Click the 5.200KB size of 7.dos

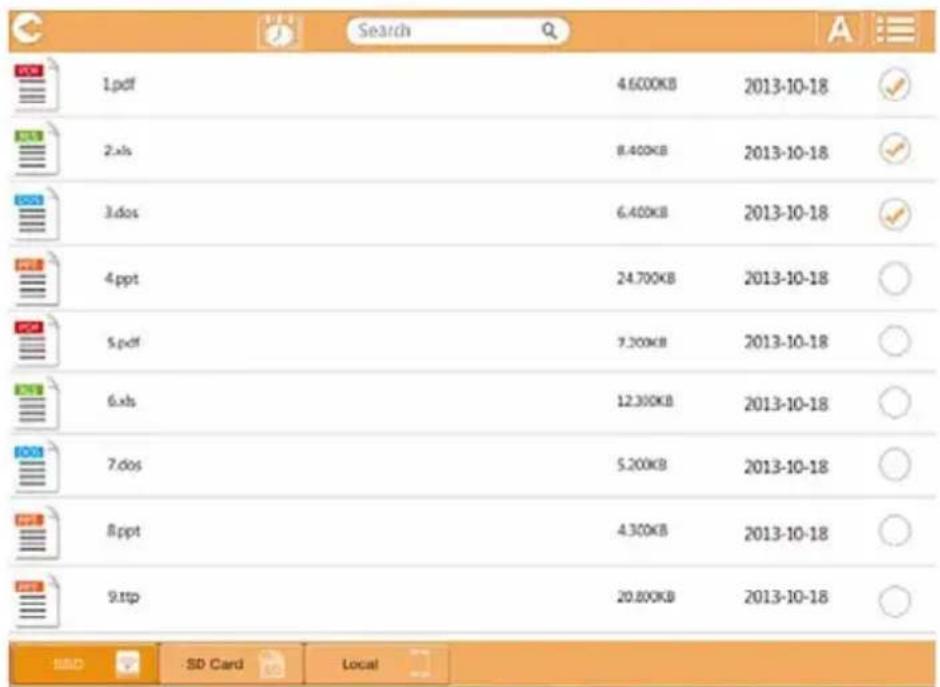[x=642, y=465]
